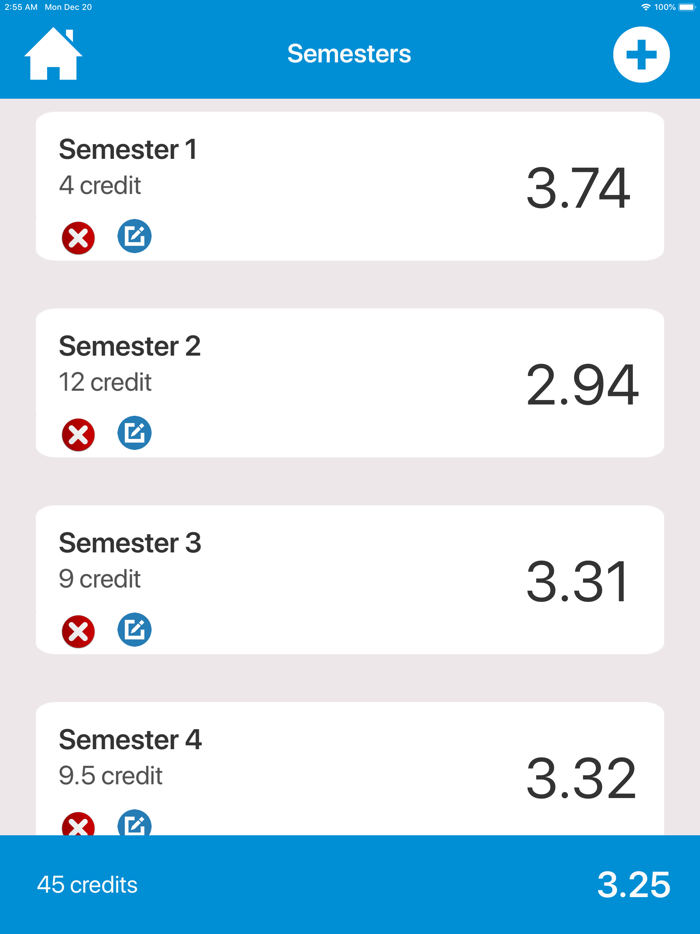Open the edit icon for Semester 2
The width and height of the screenshot is (700, 934).
tap(134, 433)
